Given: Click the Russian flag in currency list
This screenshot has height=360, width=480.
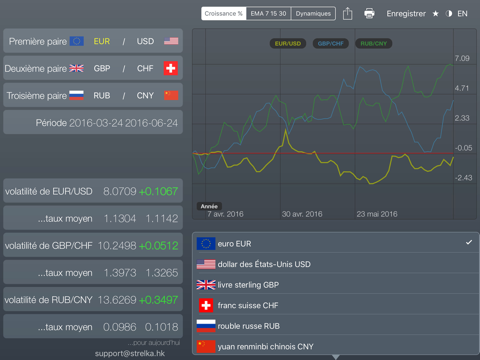Looking at the screenshot, I should 206,326.
